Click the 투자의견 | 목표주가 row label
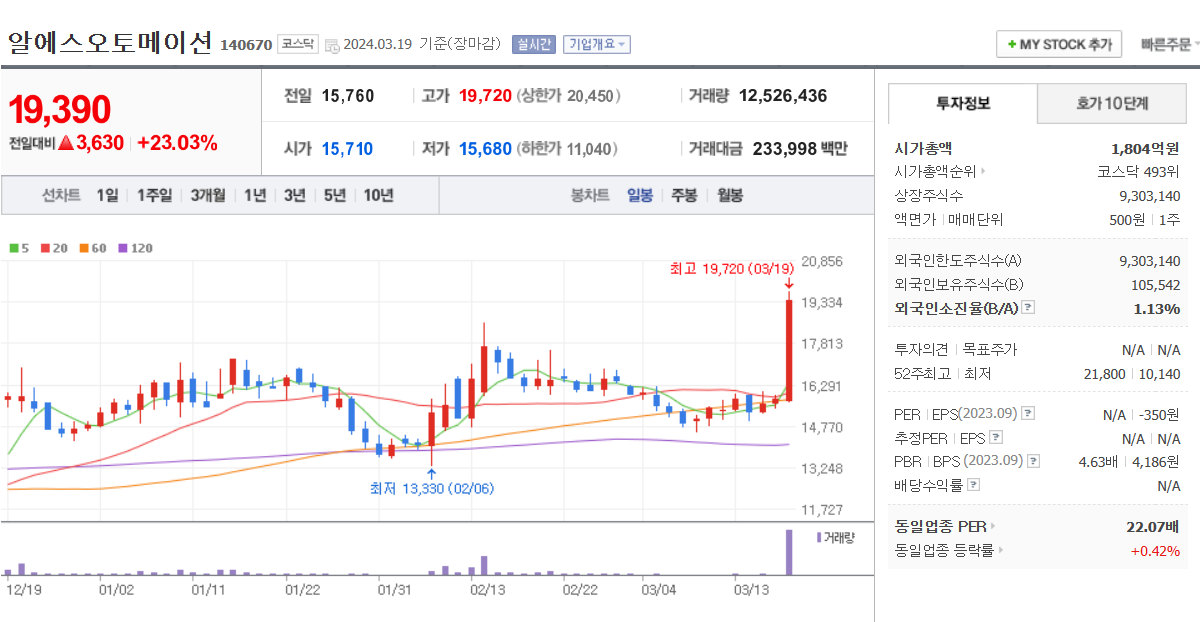Image resolution: width=1200 pixels, height=622 pixels. [x=956, y=350]
